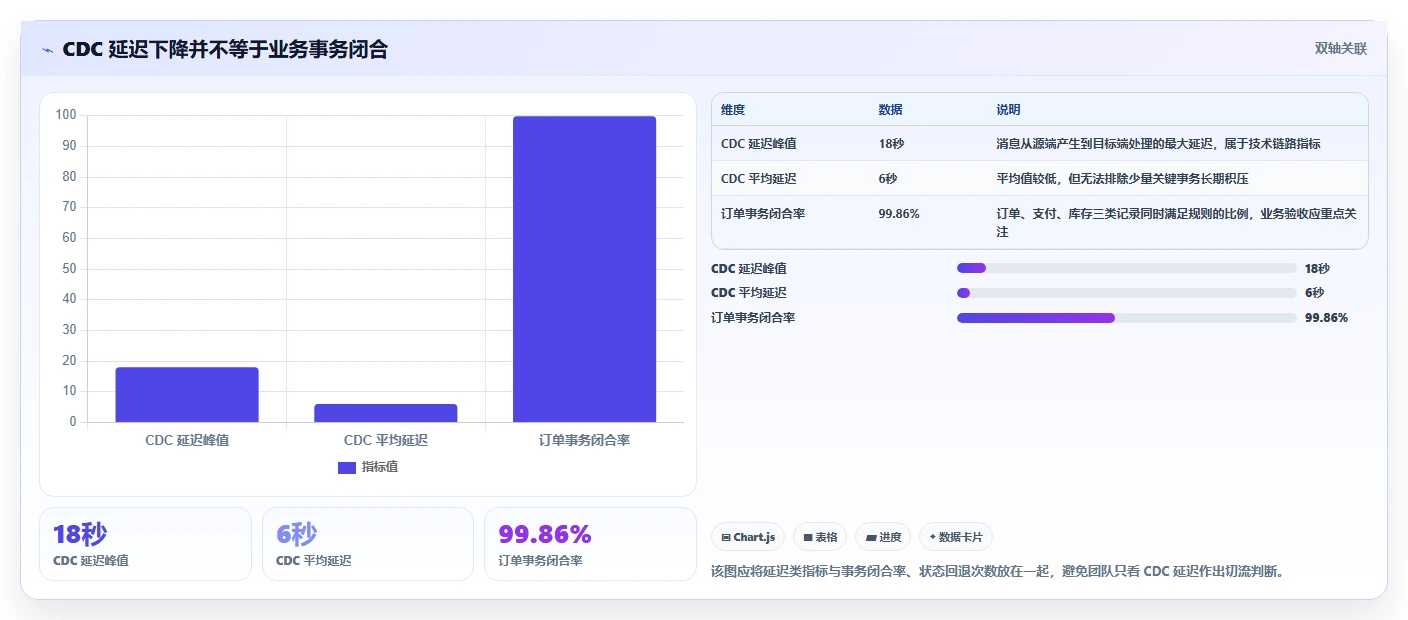Click the 数据卡片 tag chip
The width and height of the screenshot is (1408, 620).
[x=956, y=537]
